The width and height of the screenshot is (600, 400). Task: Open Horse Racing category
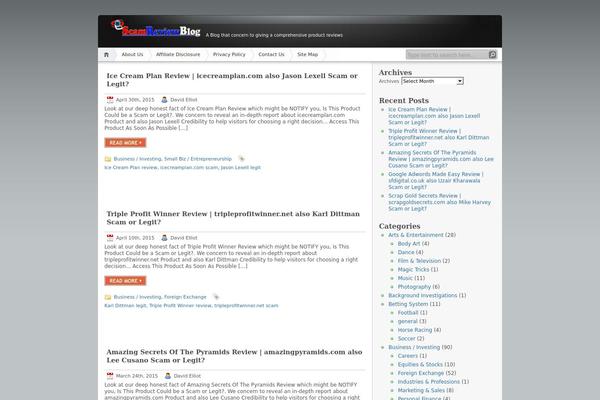point(414,330)
